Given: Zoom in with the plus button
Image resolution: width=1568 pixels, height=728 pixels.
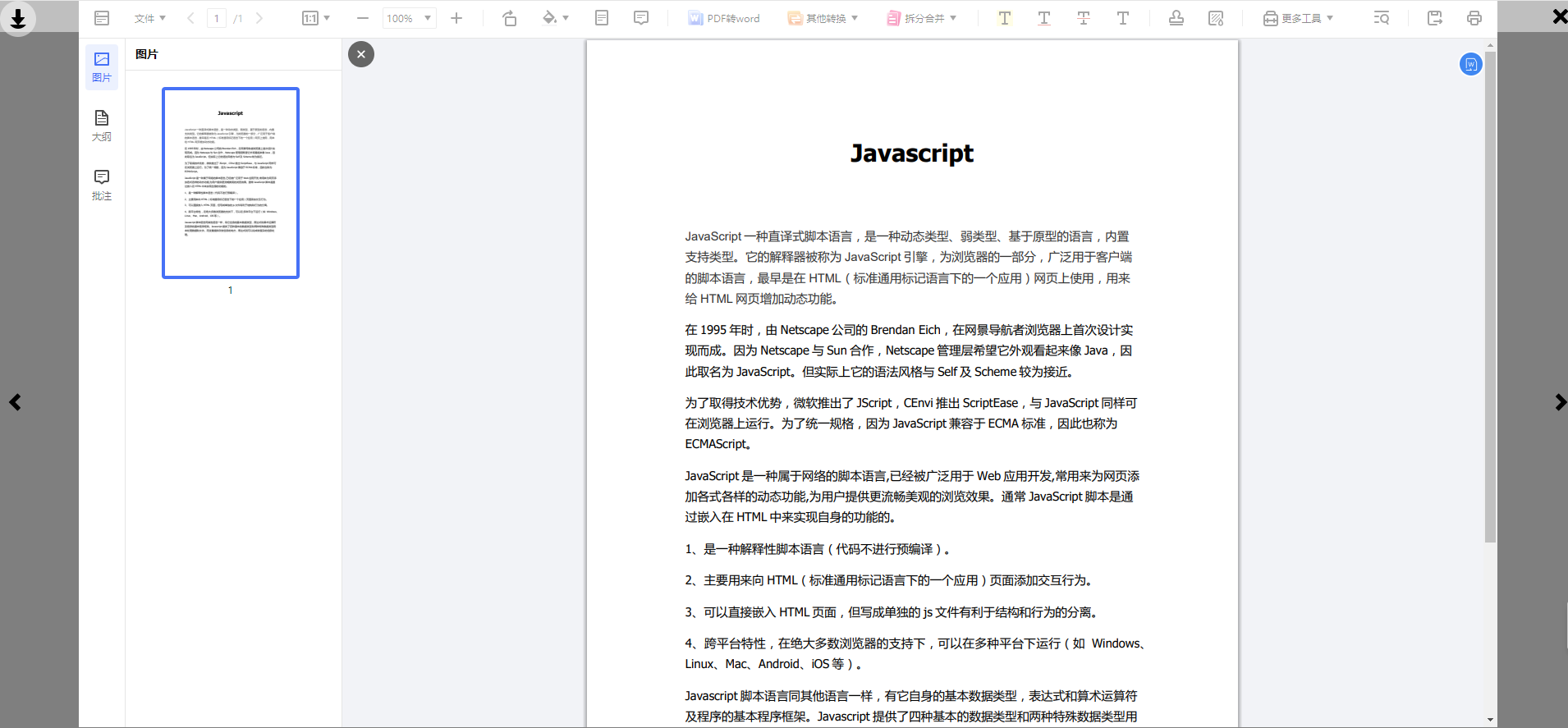Looking at the screenshot, I should click(x=456, y=18).
